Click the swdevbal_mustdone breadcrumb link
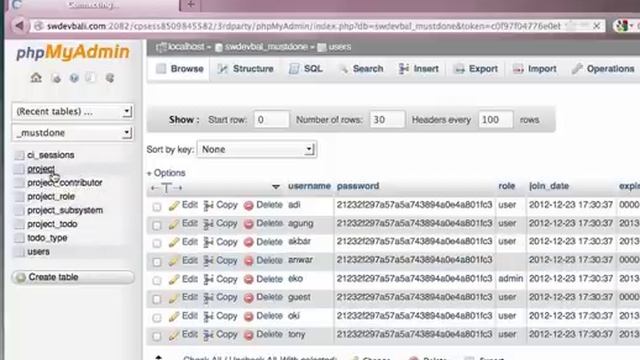640x360 pixels. [266, 47]
